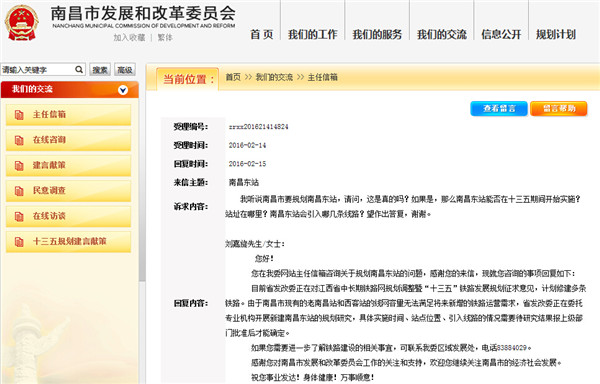Open the 我们的工作 navigation tab
The height and width of the screenshot is (384, 600).
[313, 34]
